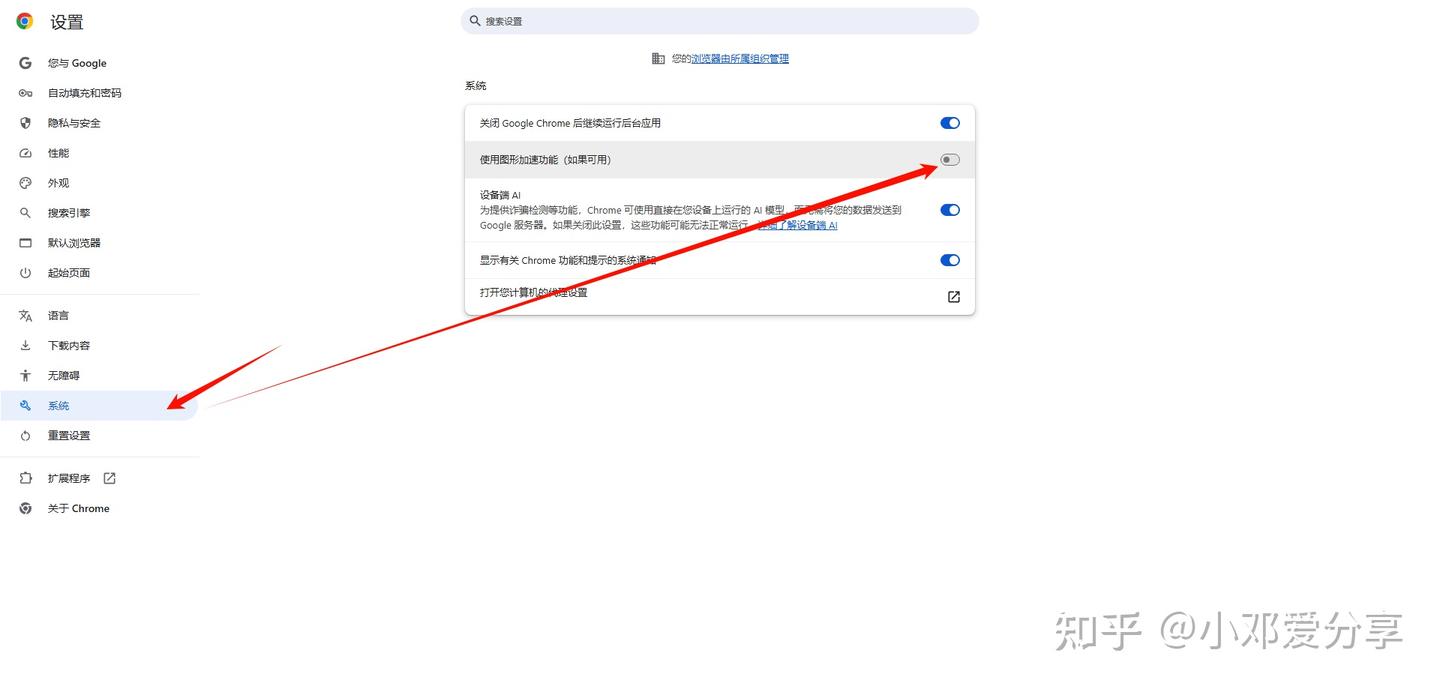Click the wrench icon for 系统
The width and height of the screenshot is (1440, 689).
coord(26,405)
